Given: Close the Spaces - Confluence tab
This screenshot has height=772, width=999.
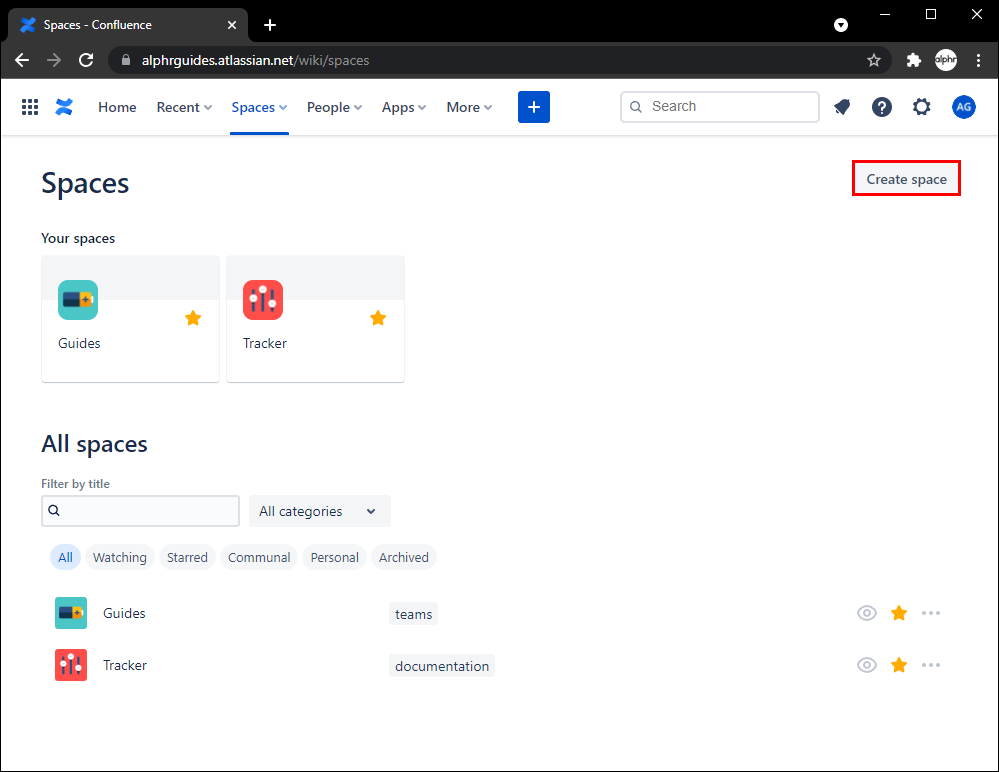Looking at the screenshot, I should pos(232,25).
